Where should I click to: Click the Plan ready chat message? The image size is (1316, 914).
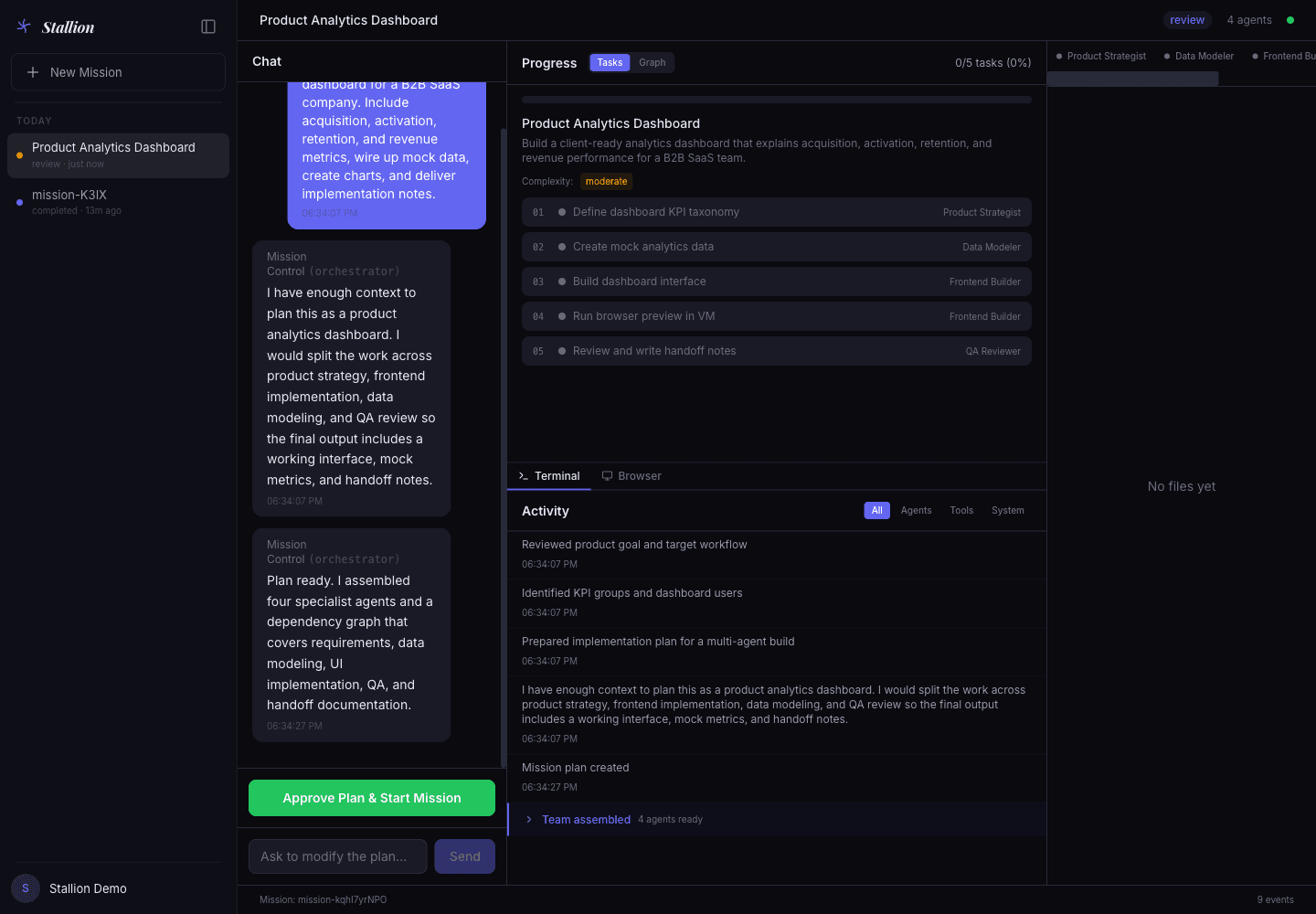coord(352,635)
